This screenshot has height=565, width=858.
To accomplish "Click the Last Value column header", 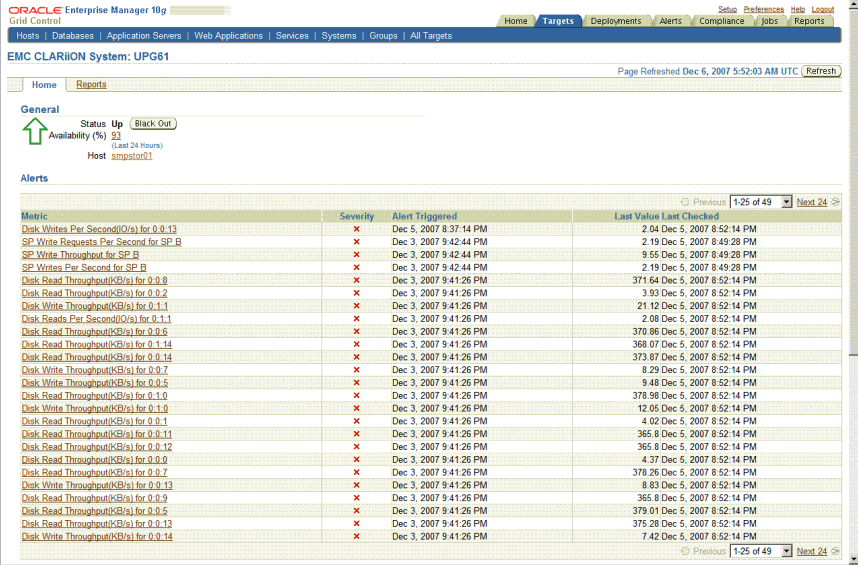I will click(636, 216).
